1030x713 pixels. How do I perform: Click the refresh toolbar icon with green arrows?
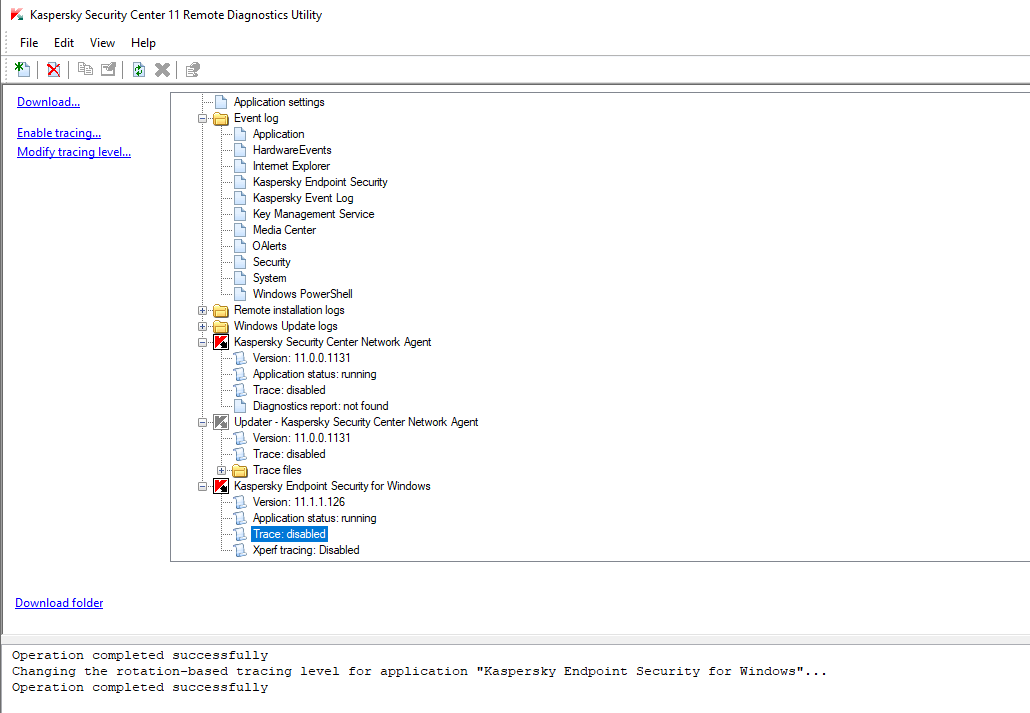(139, 69)
